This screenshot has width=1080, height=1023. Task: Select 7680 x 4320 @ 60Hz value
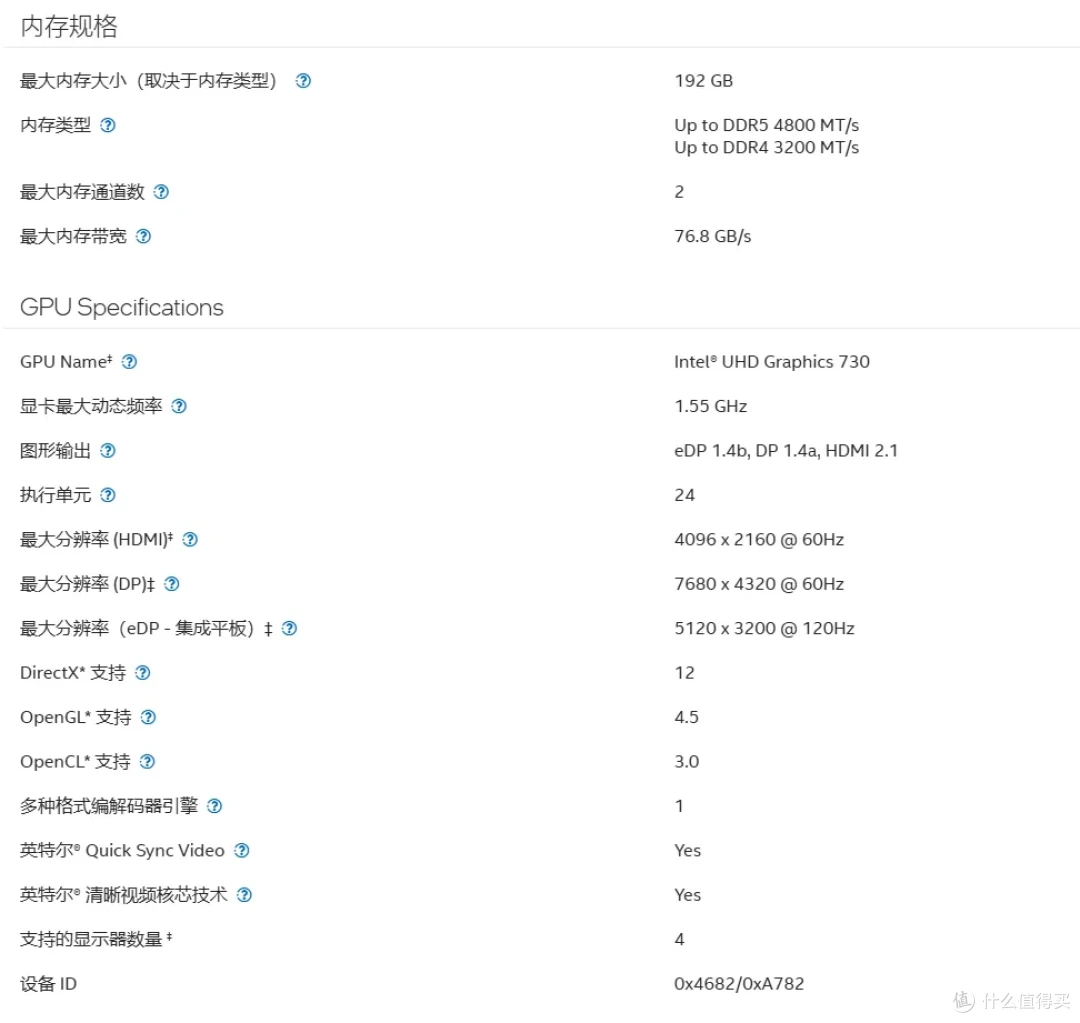pos(758,584)
